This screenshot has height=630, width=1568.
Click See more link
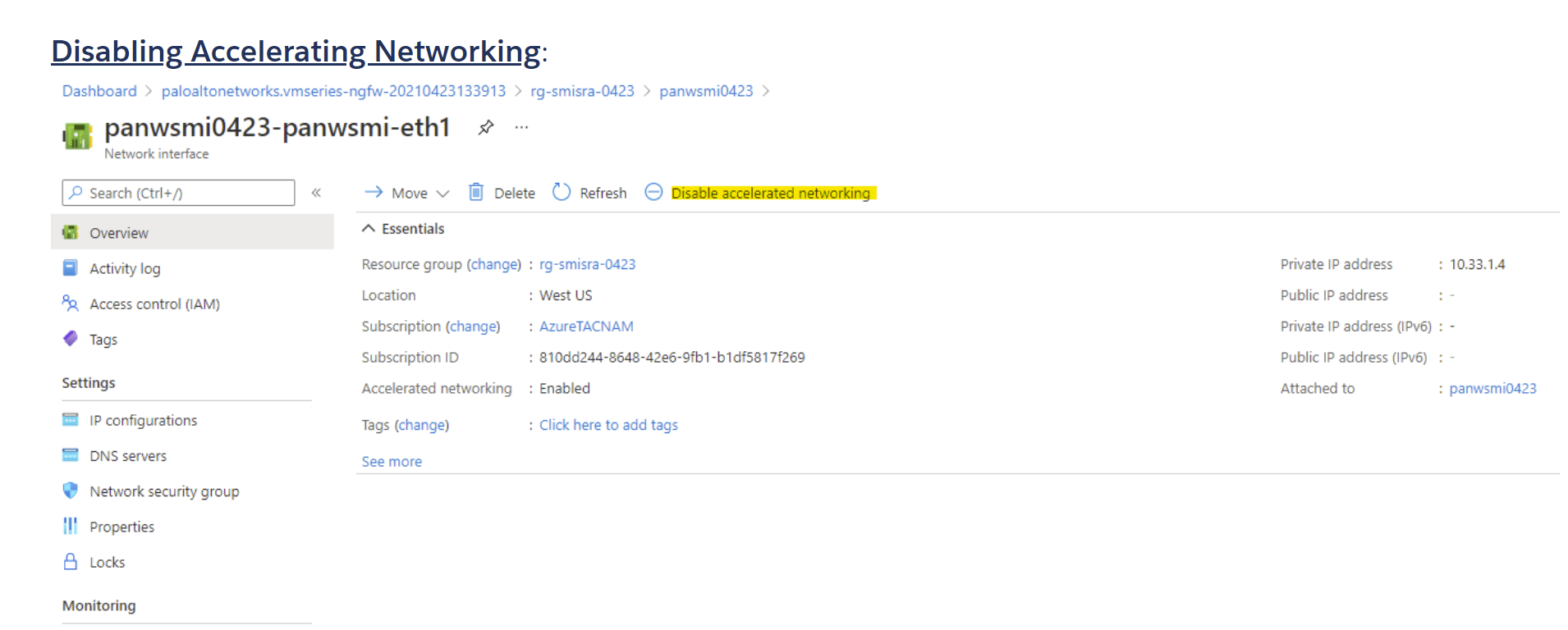(392, 462)
